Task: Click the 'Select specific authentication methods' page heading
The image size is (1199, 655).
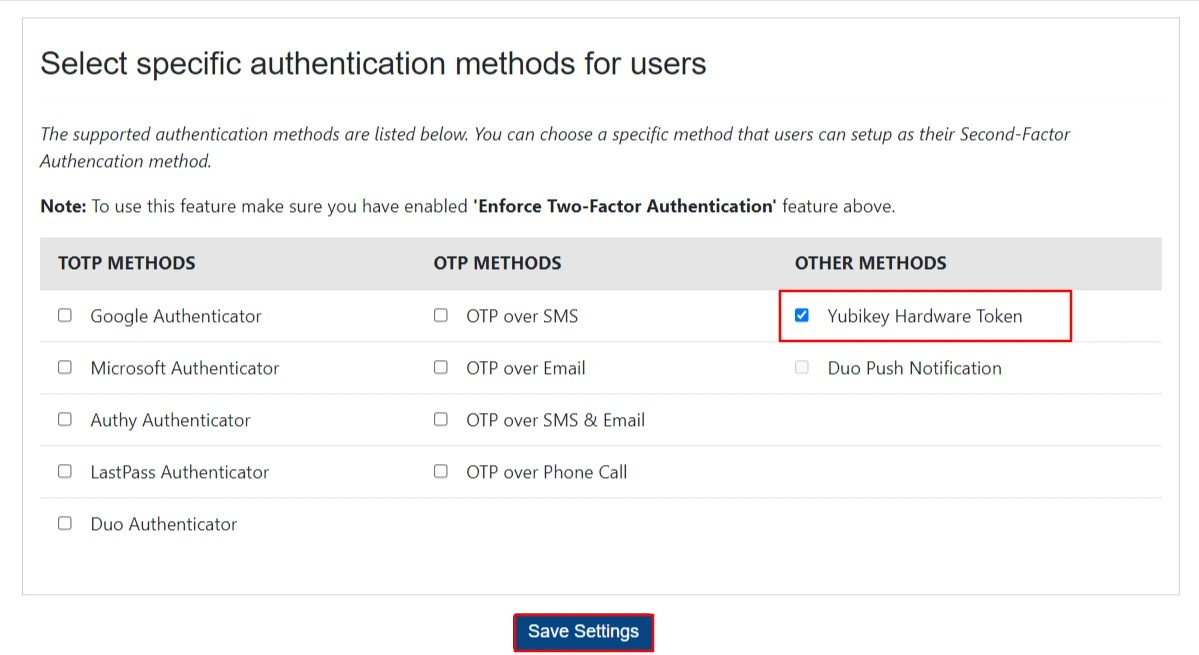Action: click(373, 65)
